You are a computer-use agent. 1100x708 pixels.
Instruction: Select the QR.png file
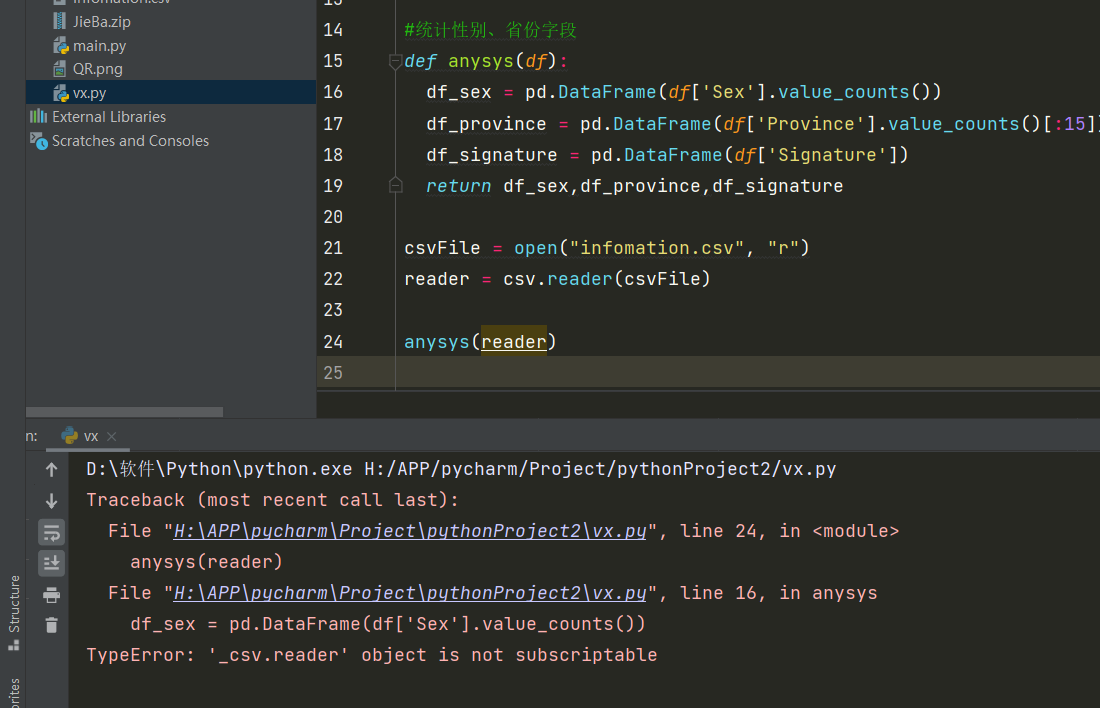pos(97,69)
